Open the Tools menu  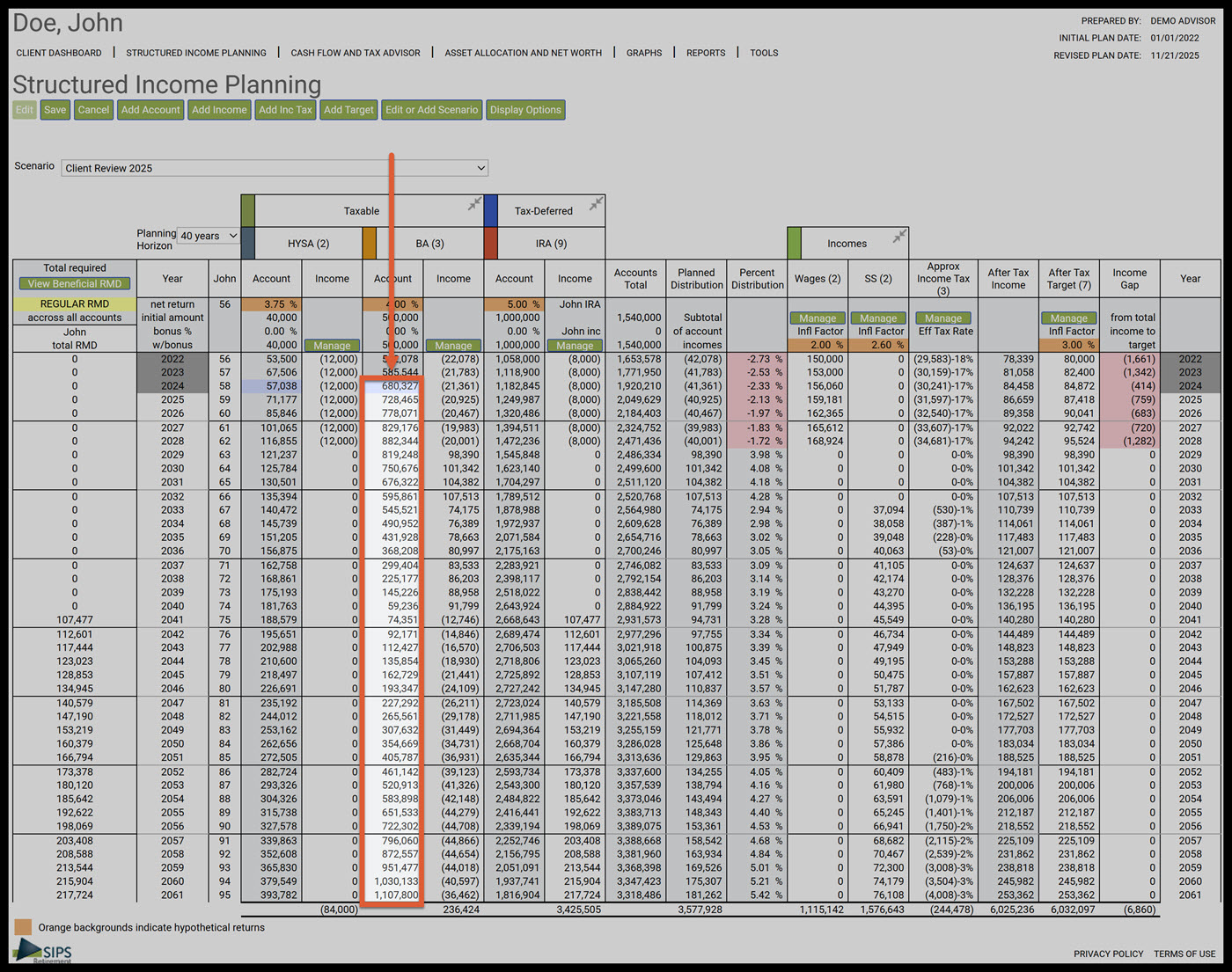coord(764,53)
